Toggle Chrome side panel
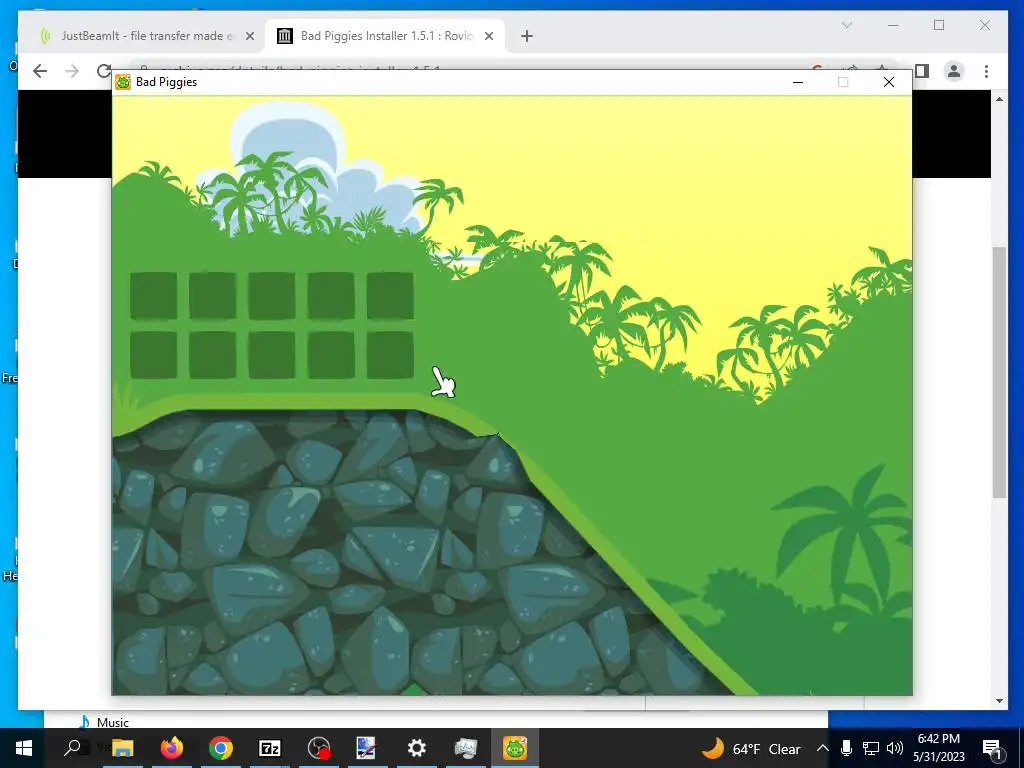 tap(922, 71)
